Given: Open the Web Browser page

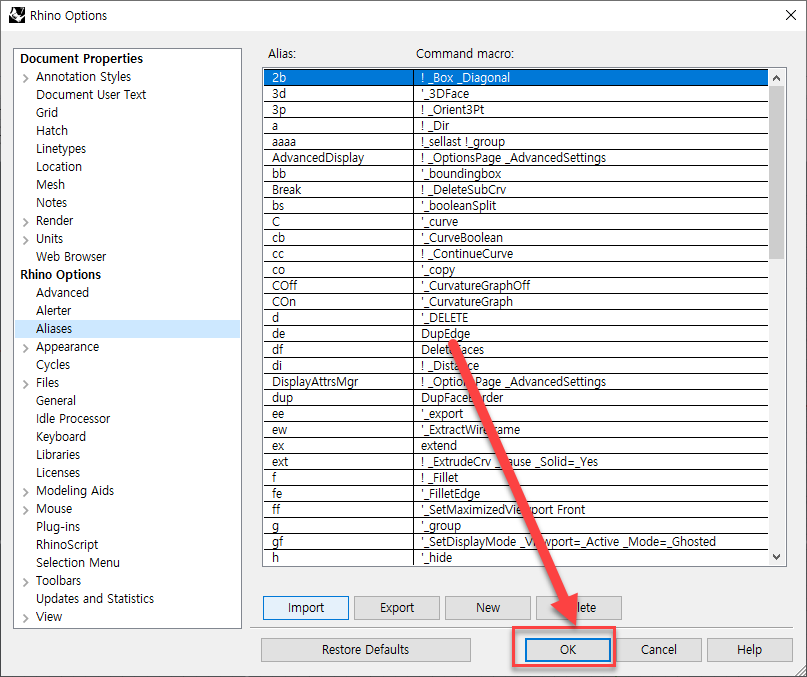Looking at the screenshot, I should (x=71, y=257).
